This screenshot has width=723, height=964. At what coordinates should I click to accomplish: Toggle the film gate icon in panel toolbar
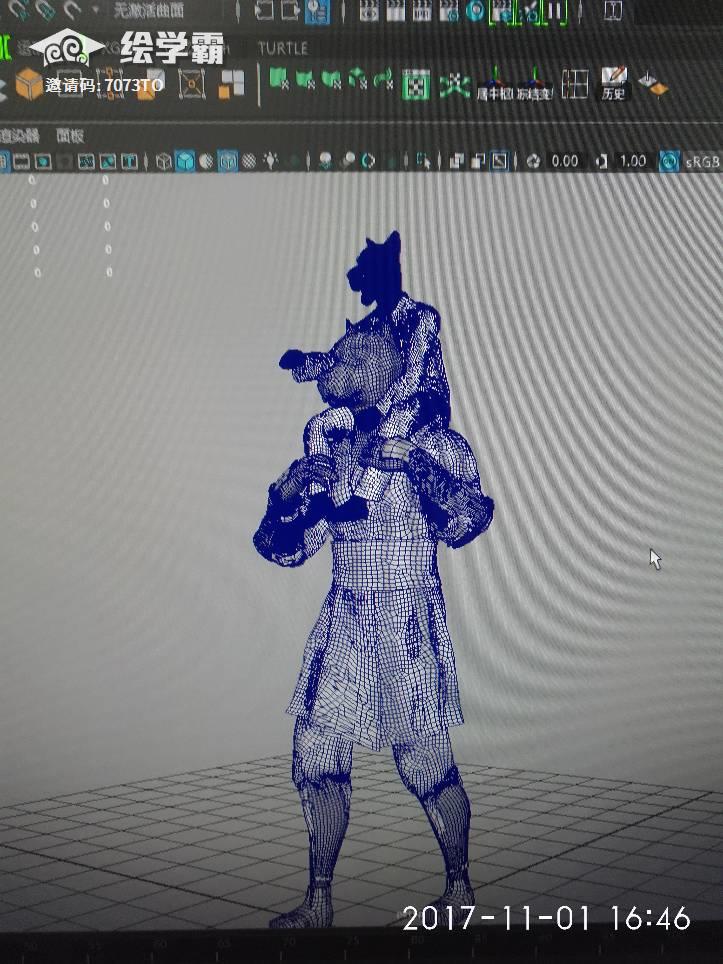pyautogui.click(x=22, y=162)
